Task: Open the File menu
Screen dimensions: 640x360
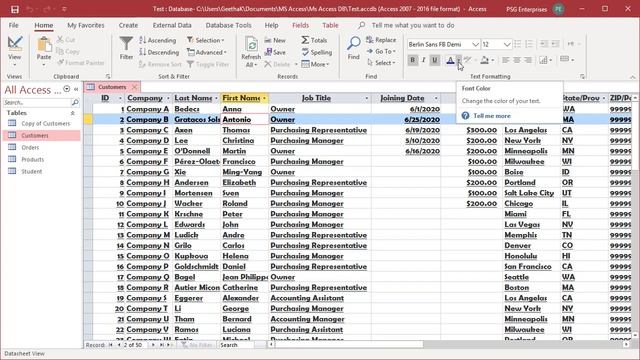Action: tap(13, 25)
